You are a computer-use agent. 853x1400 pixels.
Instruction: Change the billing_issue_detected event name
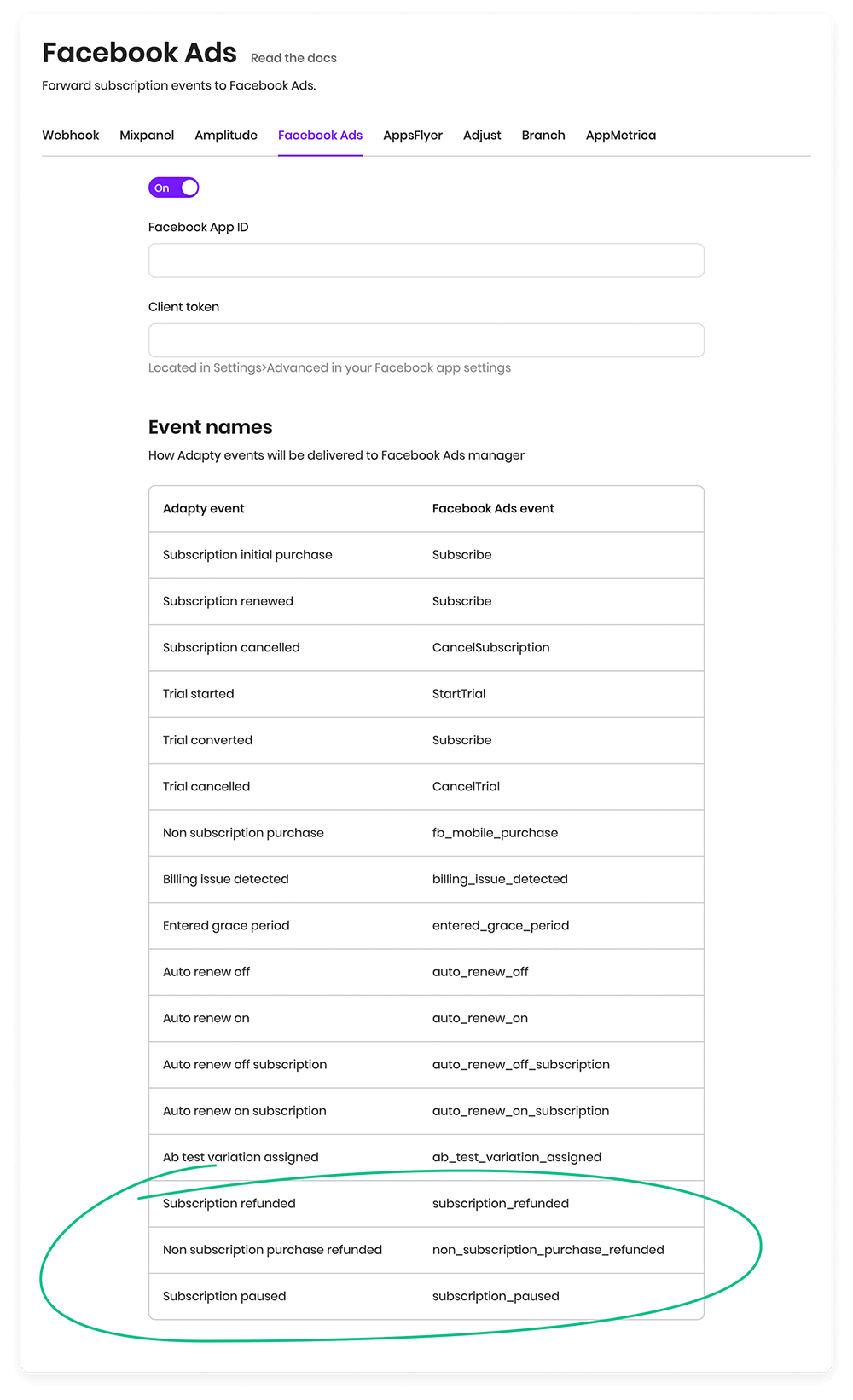(500, 879)
